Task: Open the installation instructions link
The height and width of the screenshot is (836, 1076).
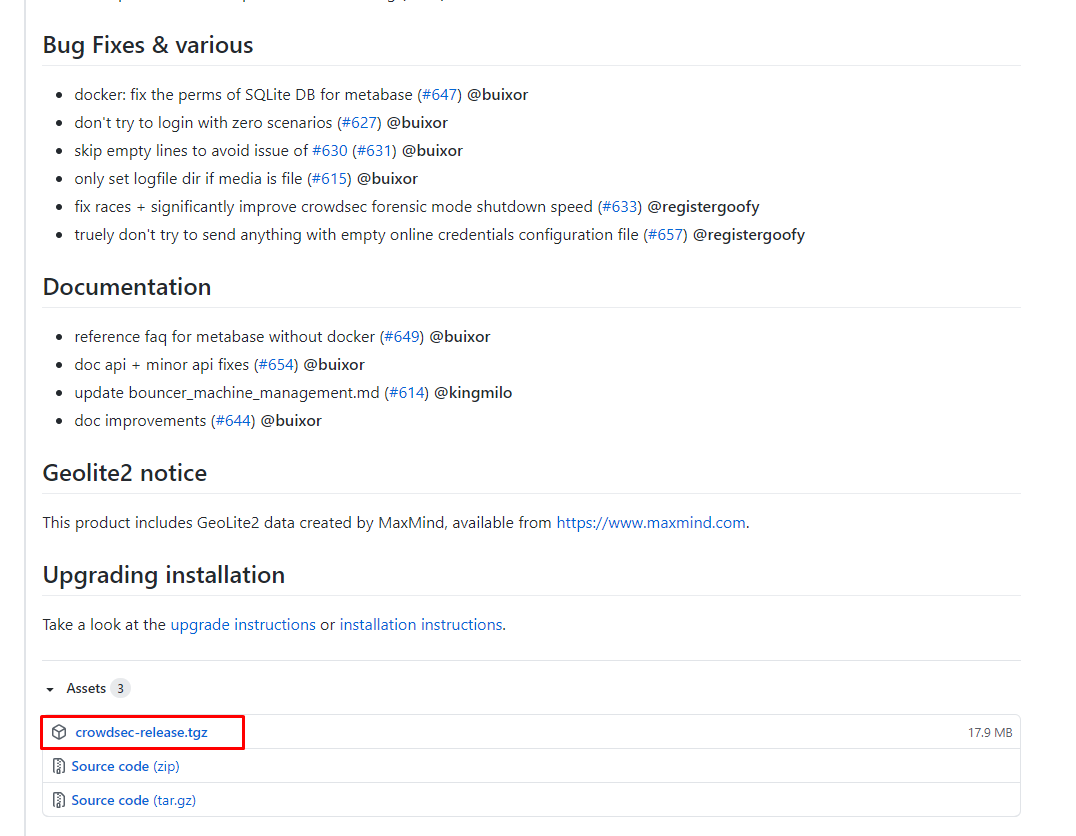Action: click(420, 625)
